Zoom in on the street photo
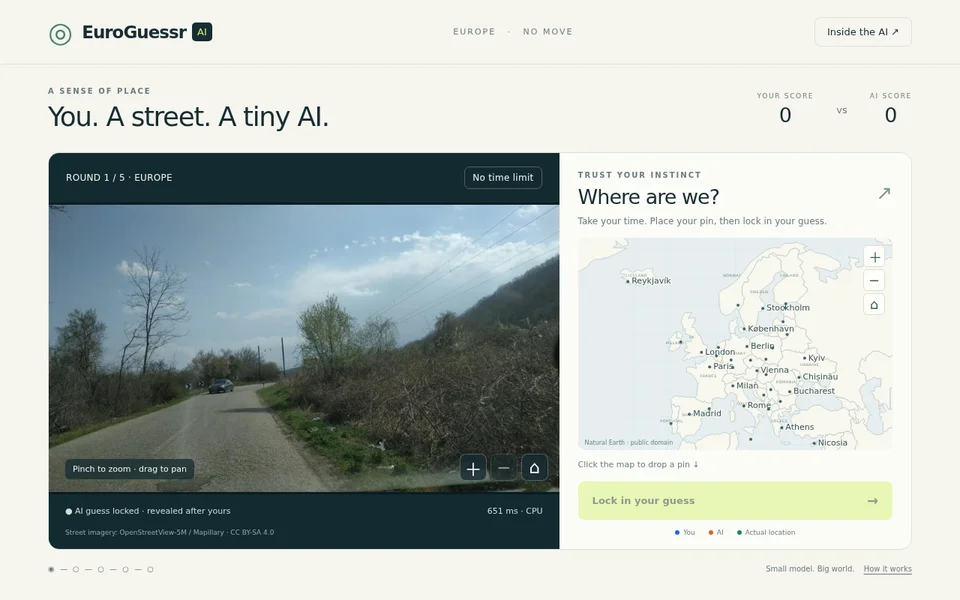This screenshot has width=960, height=600. (x=473, y=468)
